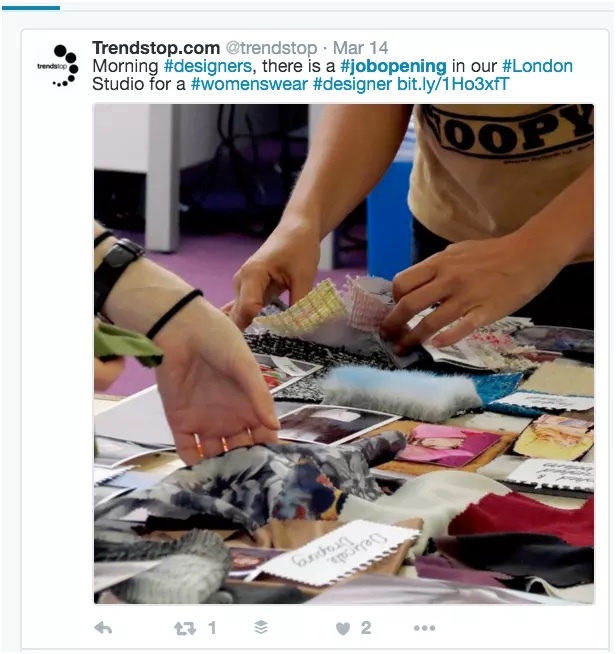Open the three-dots more options menu

[x=425, y=628]
